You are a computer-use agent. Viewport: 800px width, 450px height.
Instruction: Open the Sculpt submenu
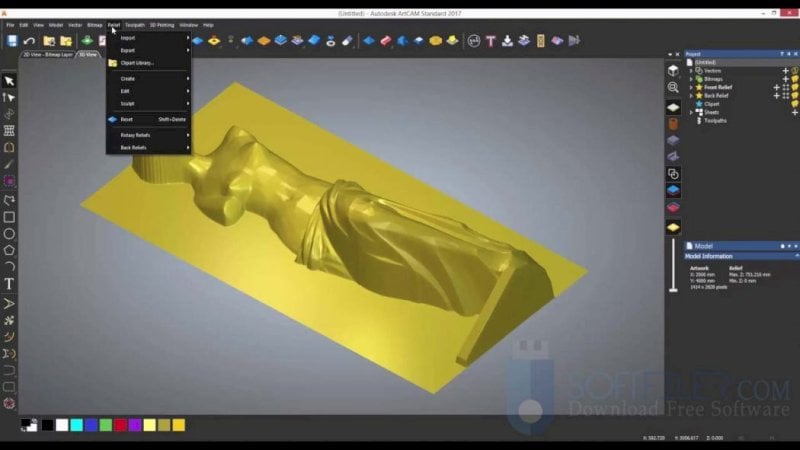[x=148, y=104]
